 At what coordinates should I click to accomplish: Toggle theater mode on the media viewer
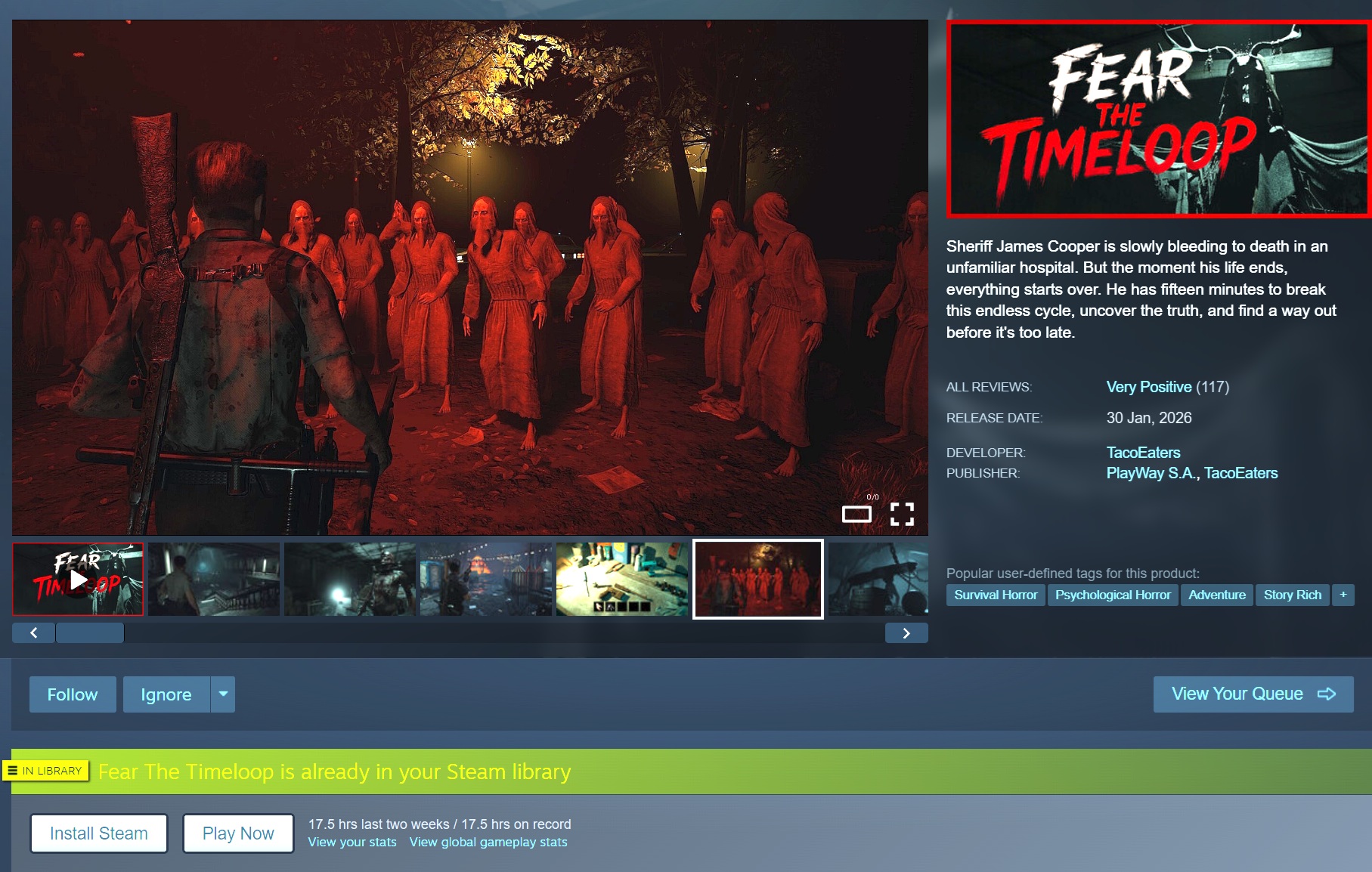(x=856, y=515)
